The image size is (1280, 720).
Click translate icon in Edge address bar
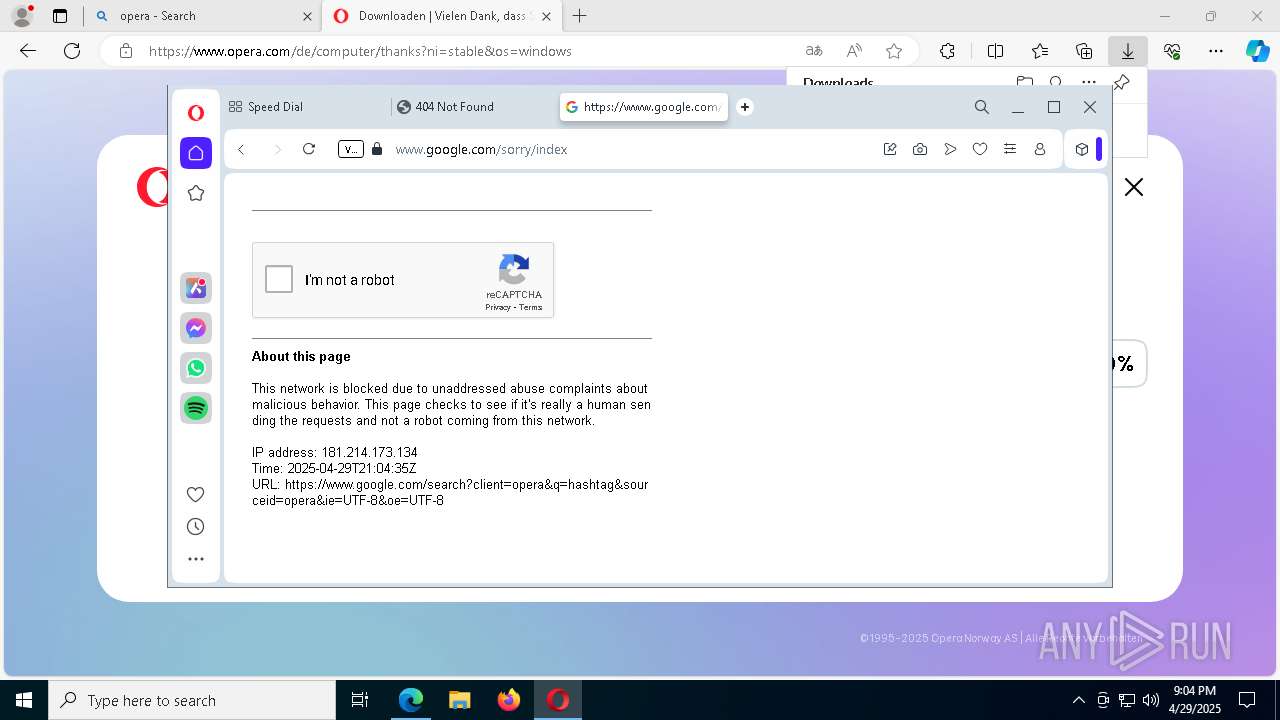pyautogui.click(x=814, y=51)
